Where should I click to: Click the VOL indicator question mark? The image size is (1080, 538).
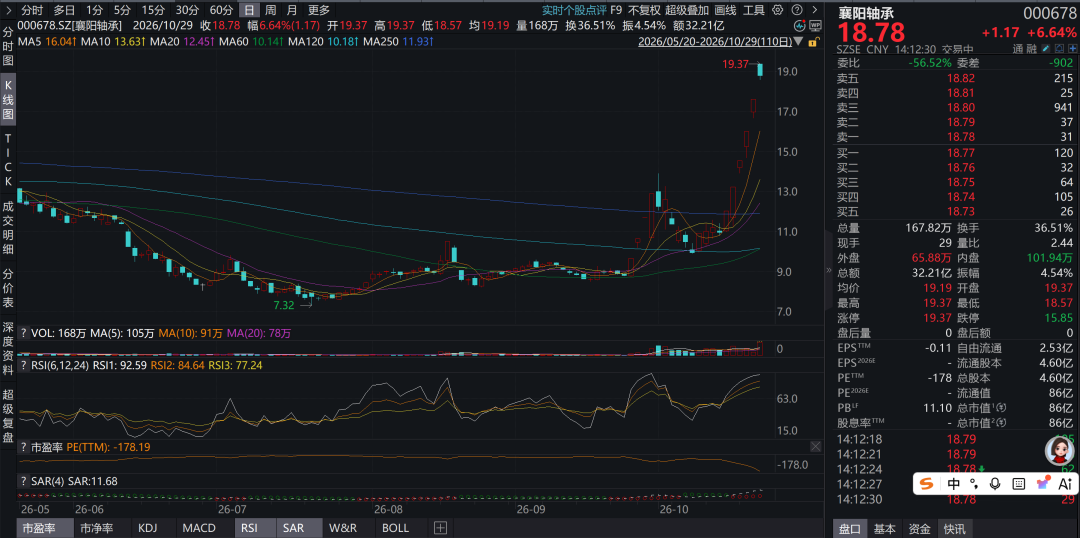(x=23, y=333)
